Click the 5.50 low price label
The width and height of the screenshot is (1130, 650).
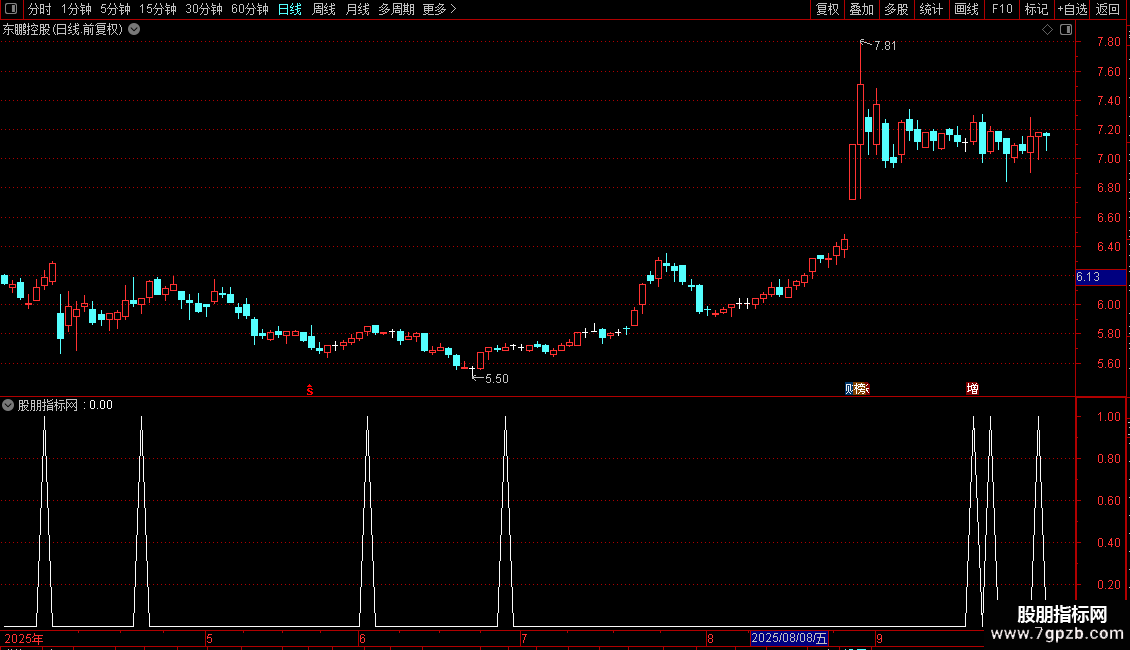pos(497,379)
